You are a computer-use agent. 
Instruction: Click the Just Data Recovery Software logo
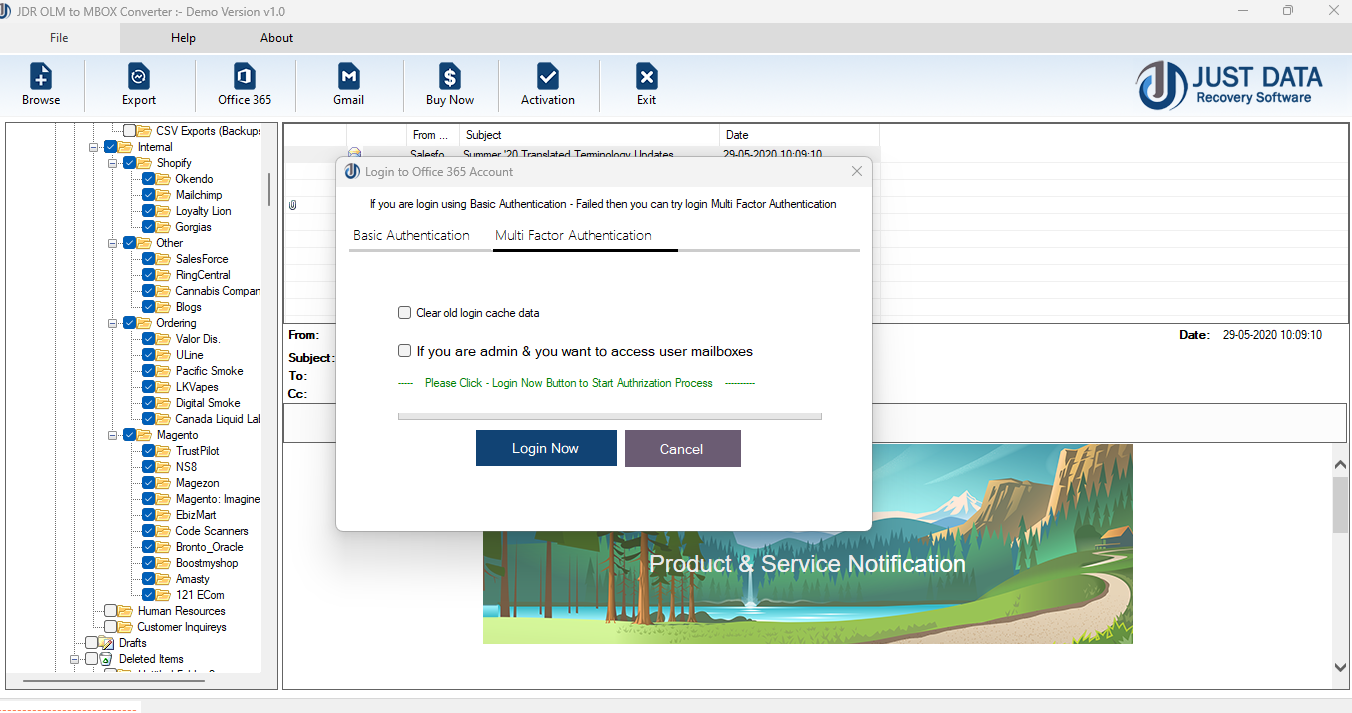pyautogui.click(x=1230, y=86)
